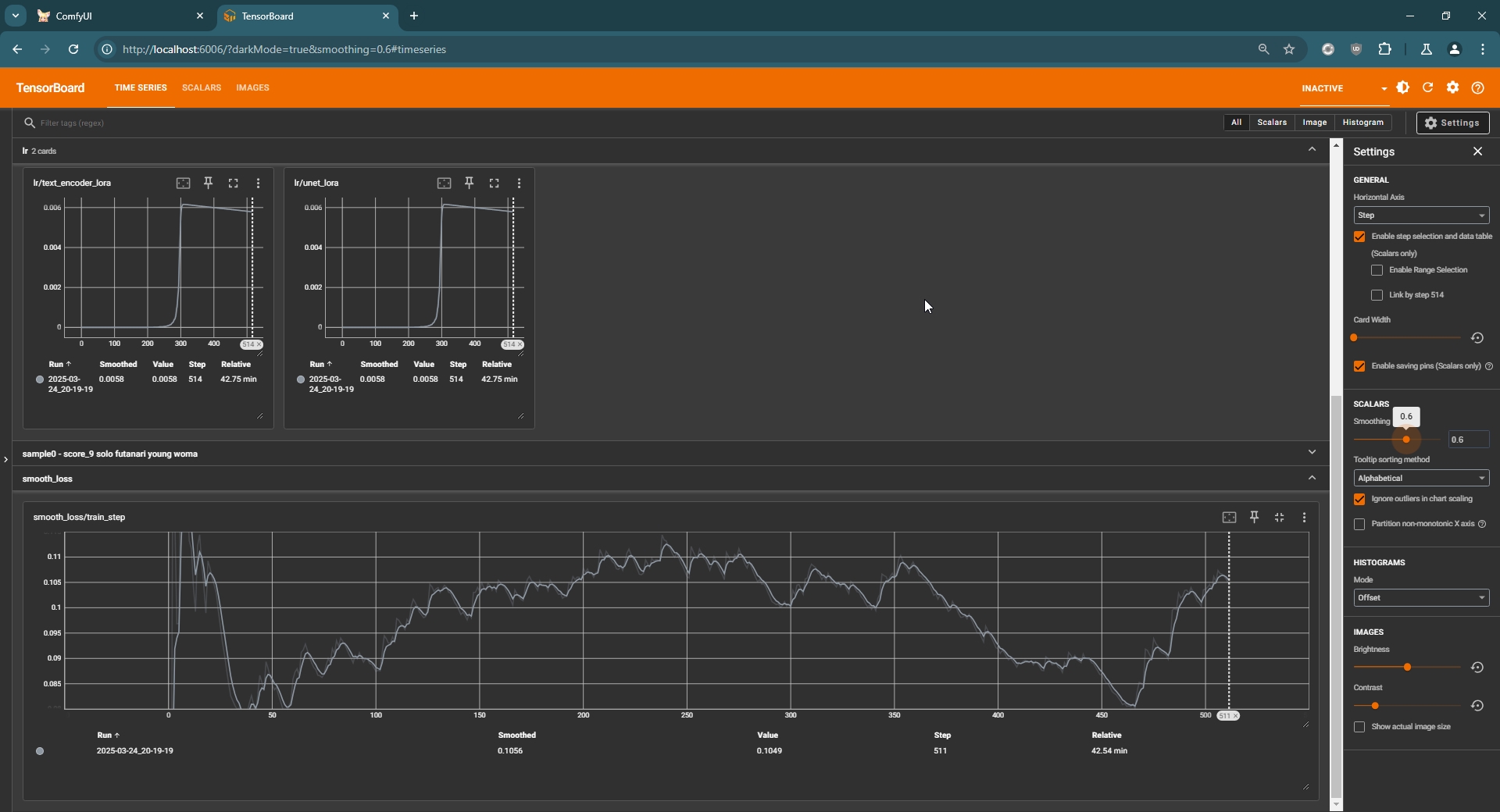1500x812 pixels.
Task: Reload TensorBoard data icon
Action: (x=1428, y=87)
